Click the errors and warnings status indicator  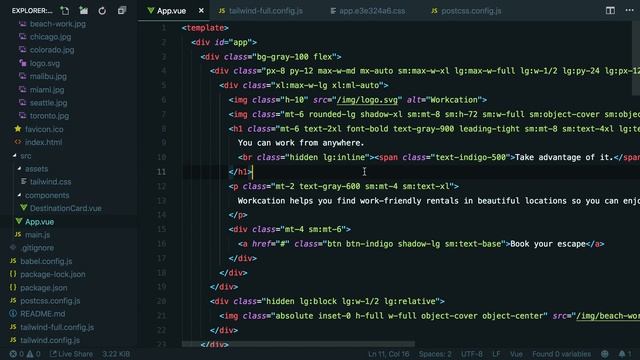coord(25,354)
